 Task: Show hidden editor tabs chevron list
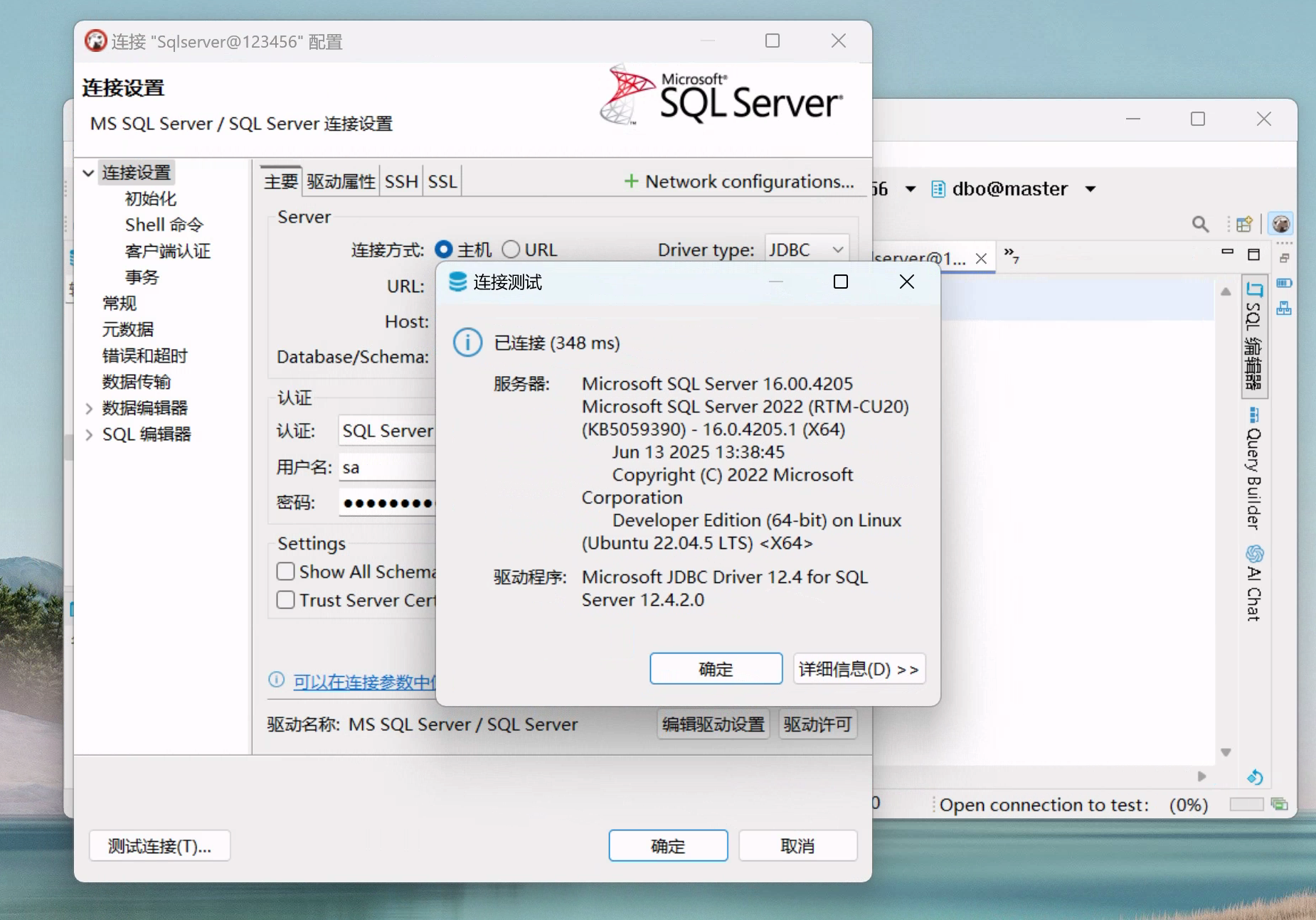coord(1012,255)
